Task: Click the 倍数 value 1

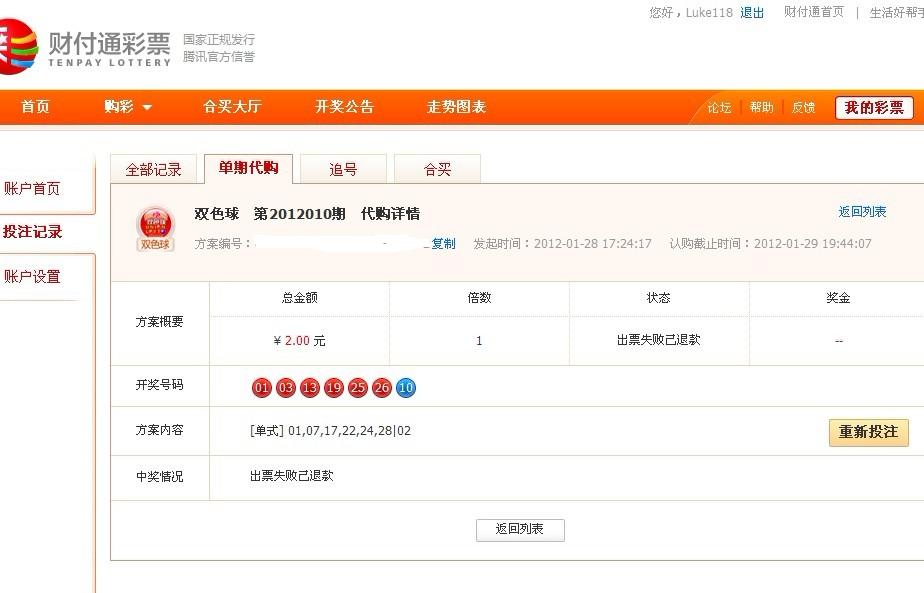Action: 479,341
